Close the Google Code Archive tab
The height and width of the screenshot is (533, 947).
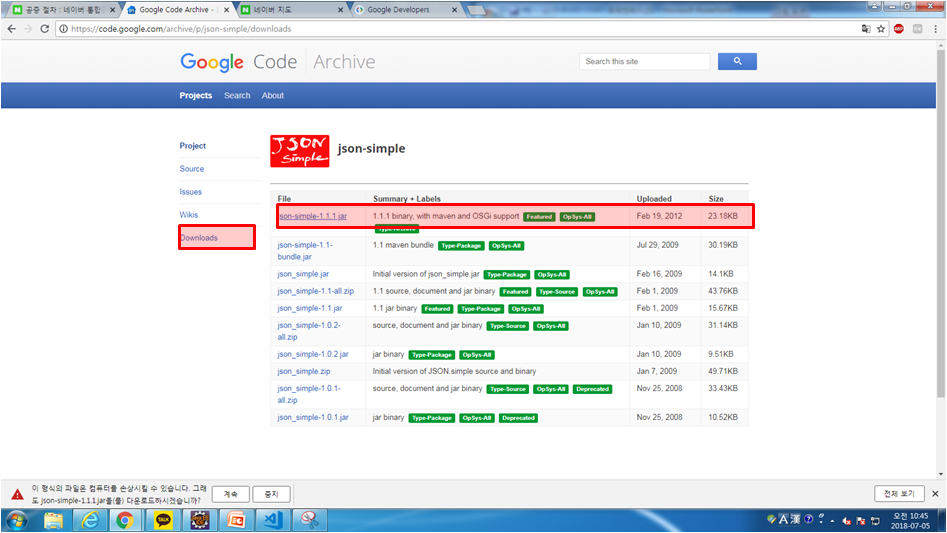[226, 10]
